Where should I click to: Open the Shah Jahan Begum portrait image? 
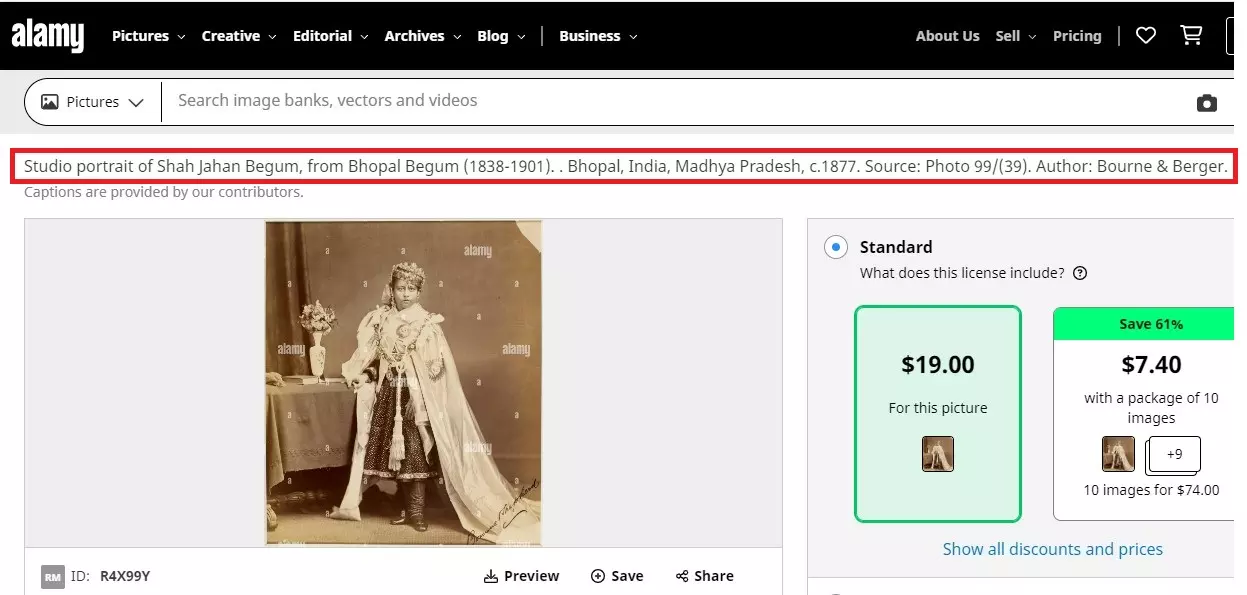coord(403,383)
